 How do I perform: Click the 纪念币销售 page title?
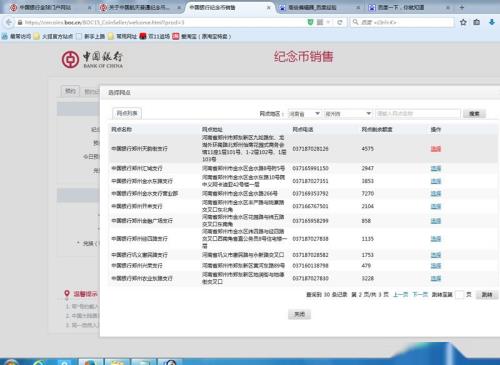point(303,57)
